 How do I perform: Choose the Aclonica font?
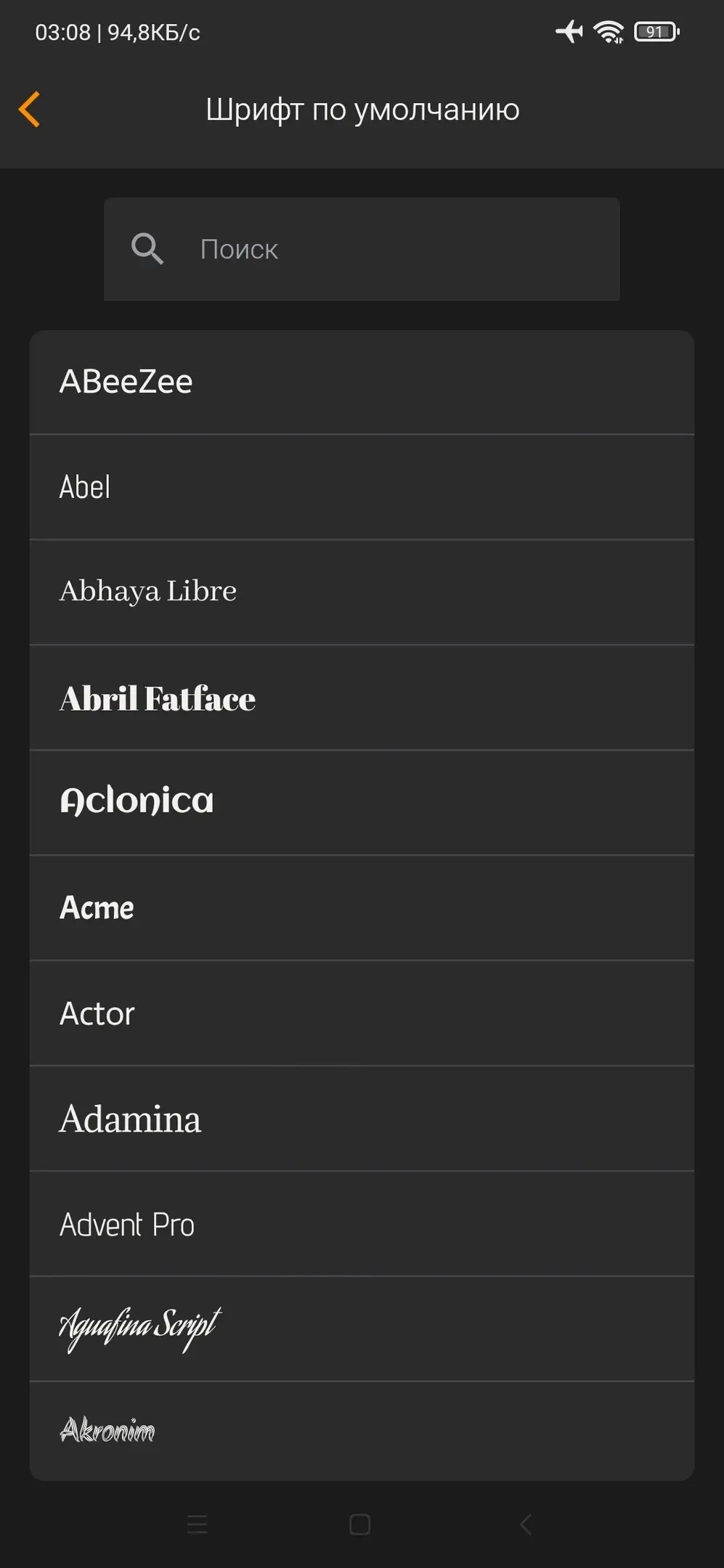pos(362,802)
